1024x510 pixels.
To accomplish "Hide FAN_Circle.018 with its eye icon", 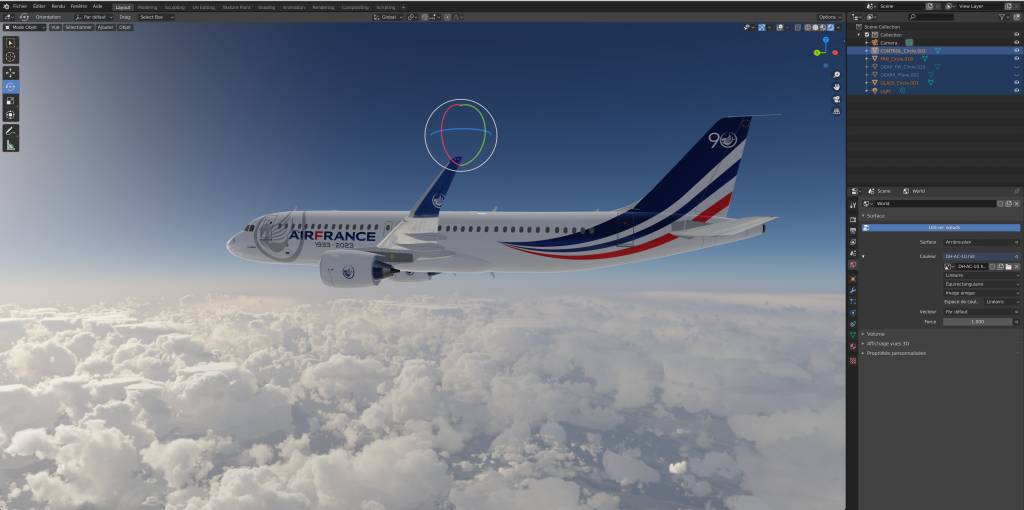I will pos(1016,59).
